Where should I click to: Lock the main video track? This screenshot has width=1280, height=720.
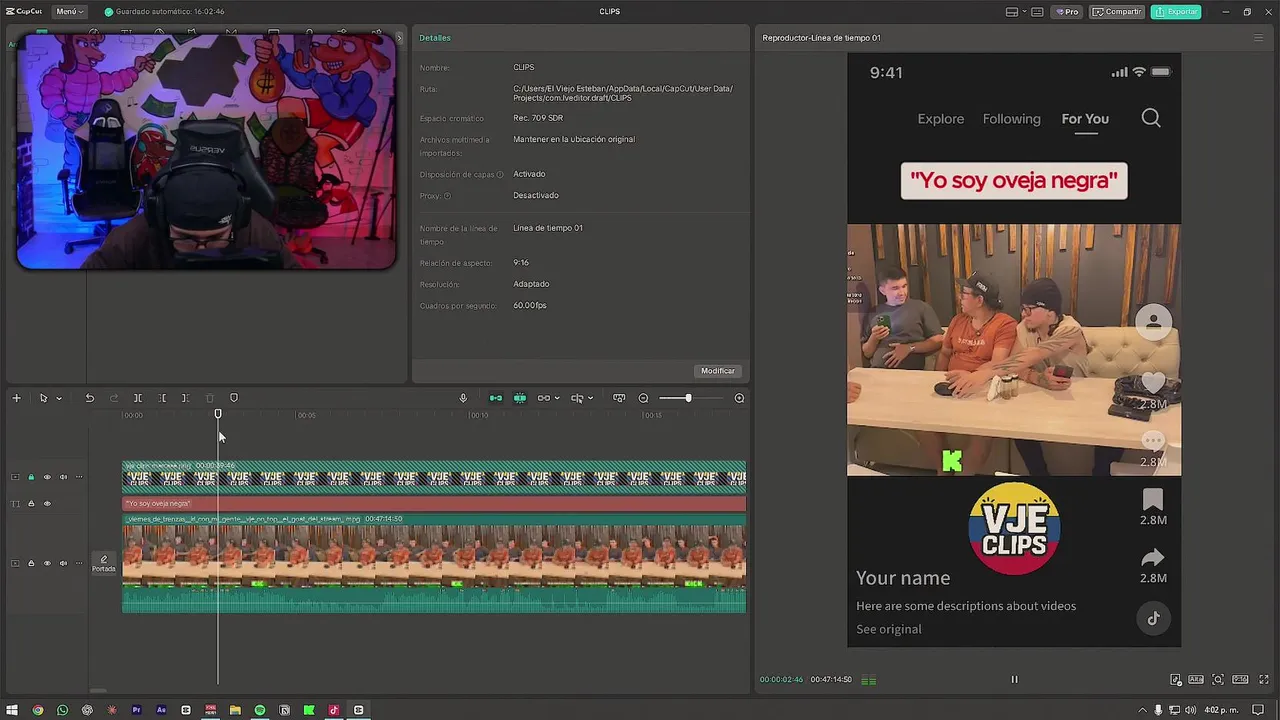31,563
